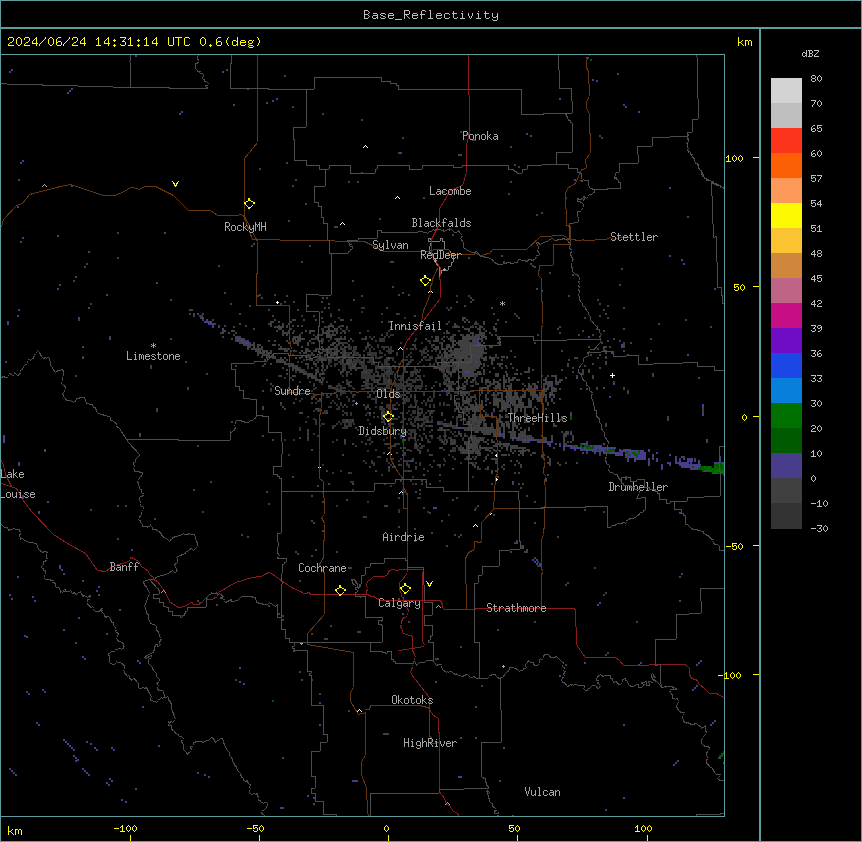Click the Innisfail town label

[x=415, y=326]
